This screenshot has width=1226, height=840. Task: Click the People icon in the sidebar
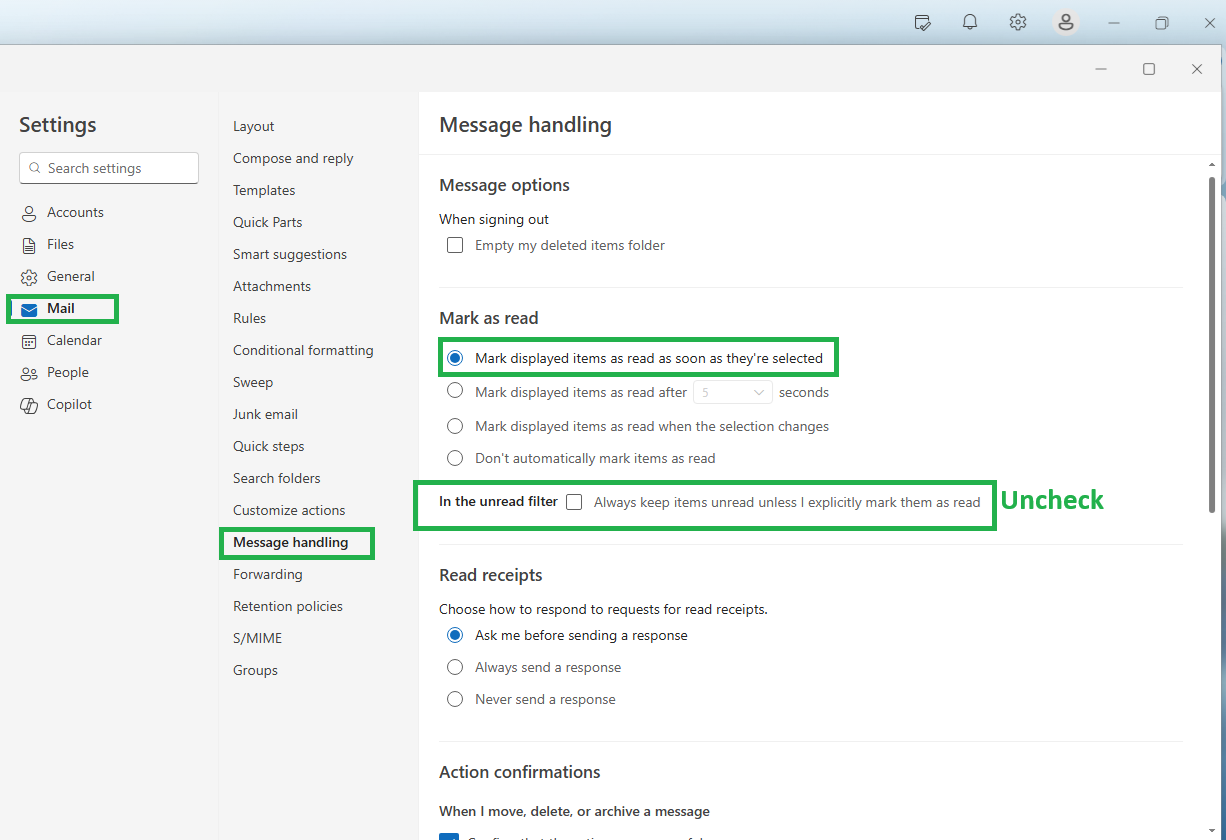[29, 373]
